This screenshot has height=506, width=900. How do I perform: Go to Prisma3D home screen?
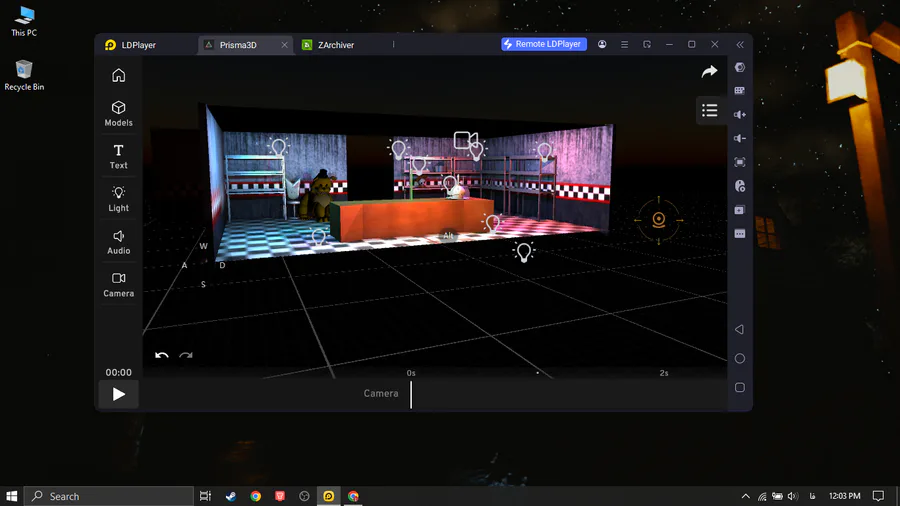coord(118,75)
